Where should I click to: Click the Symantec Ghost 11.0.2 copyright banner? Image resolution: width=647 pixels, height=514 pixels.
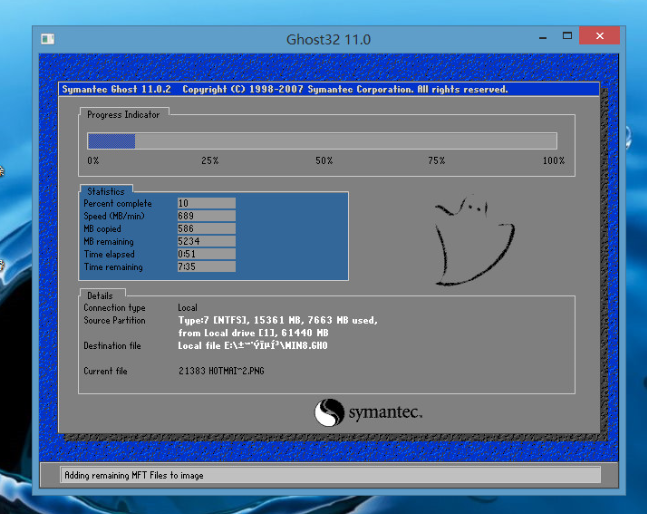329,90
